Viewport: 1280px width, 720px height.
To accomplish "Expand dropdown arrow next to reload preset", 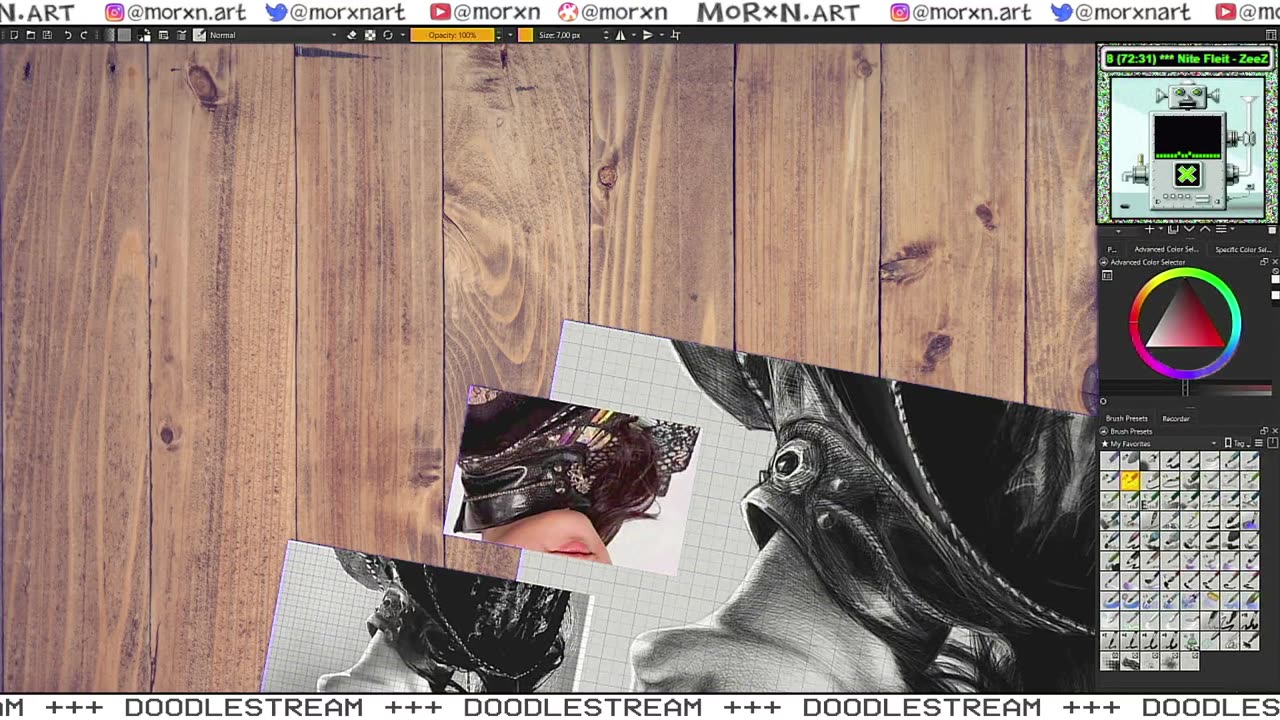I will pyautogui.click(x=402, y=35).
